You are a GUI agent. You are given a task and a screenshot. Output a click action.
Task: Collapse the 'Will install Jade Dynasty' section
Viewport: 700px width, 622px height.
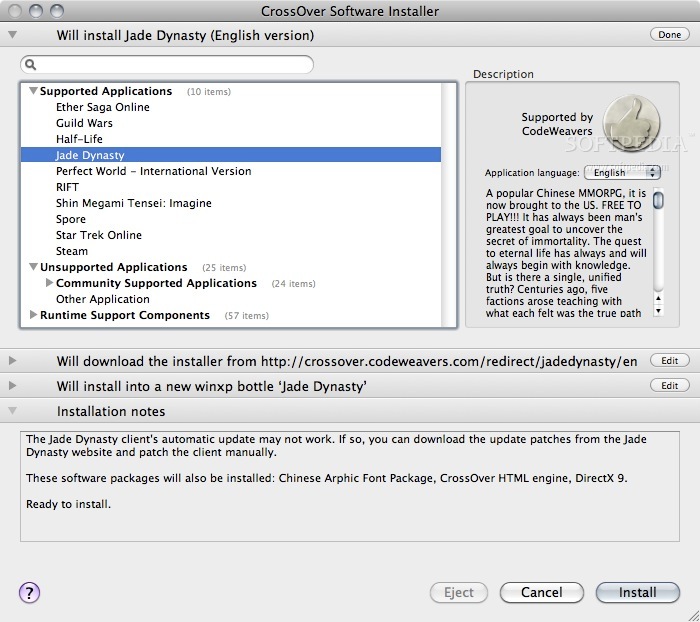click(12, 35)
